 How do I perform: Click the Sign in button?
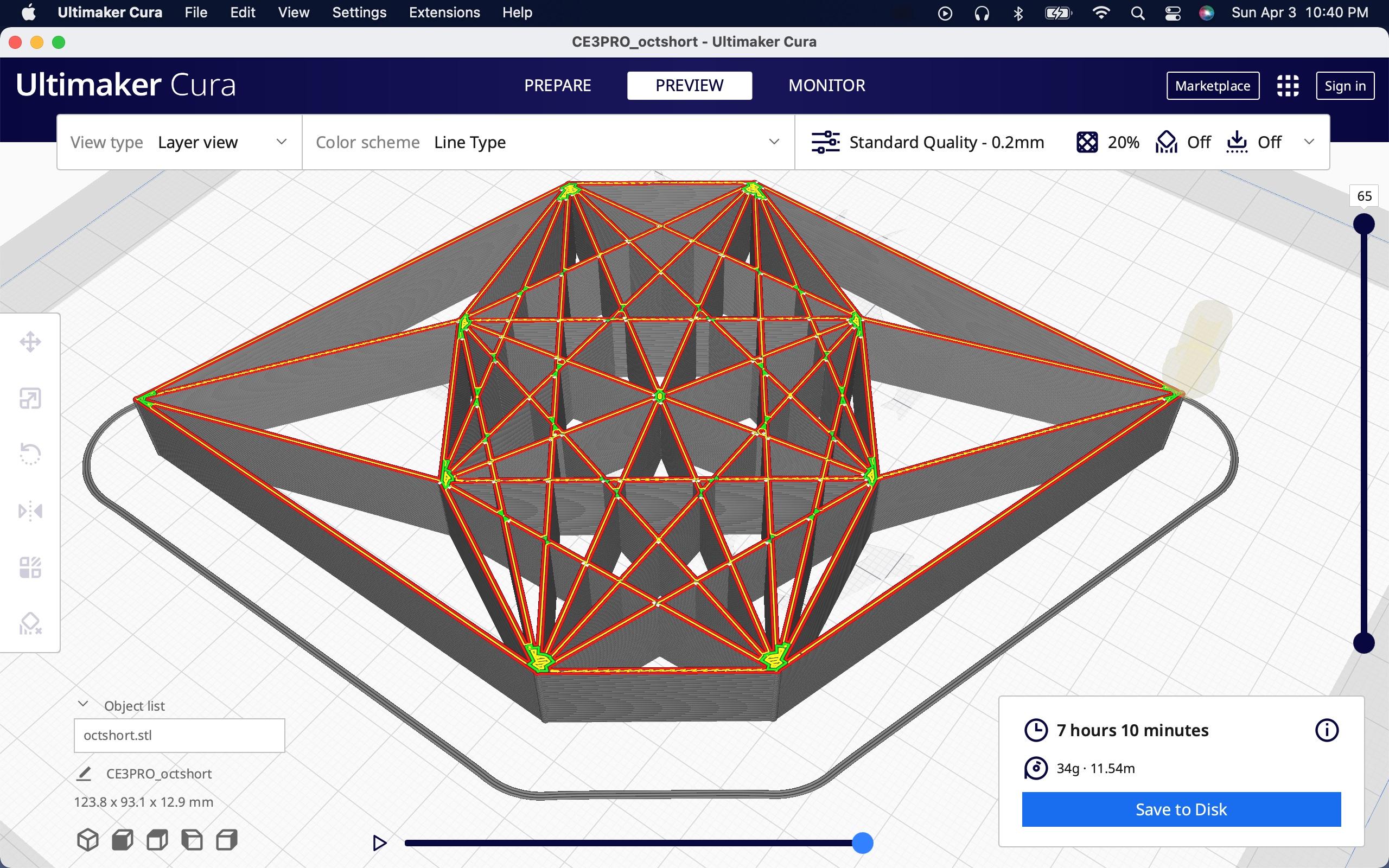[x=1345, y=86]
